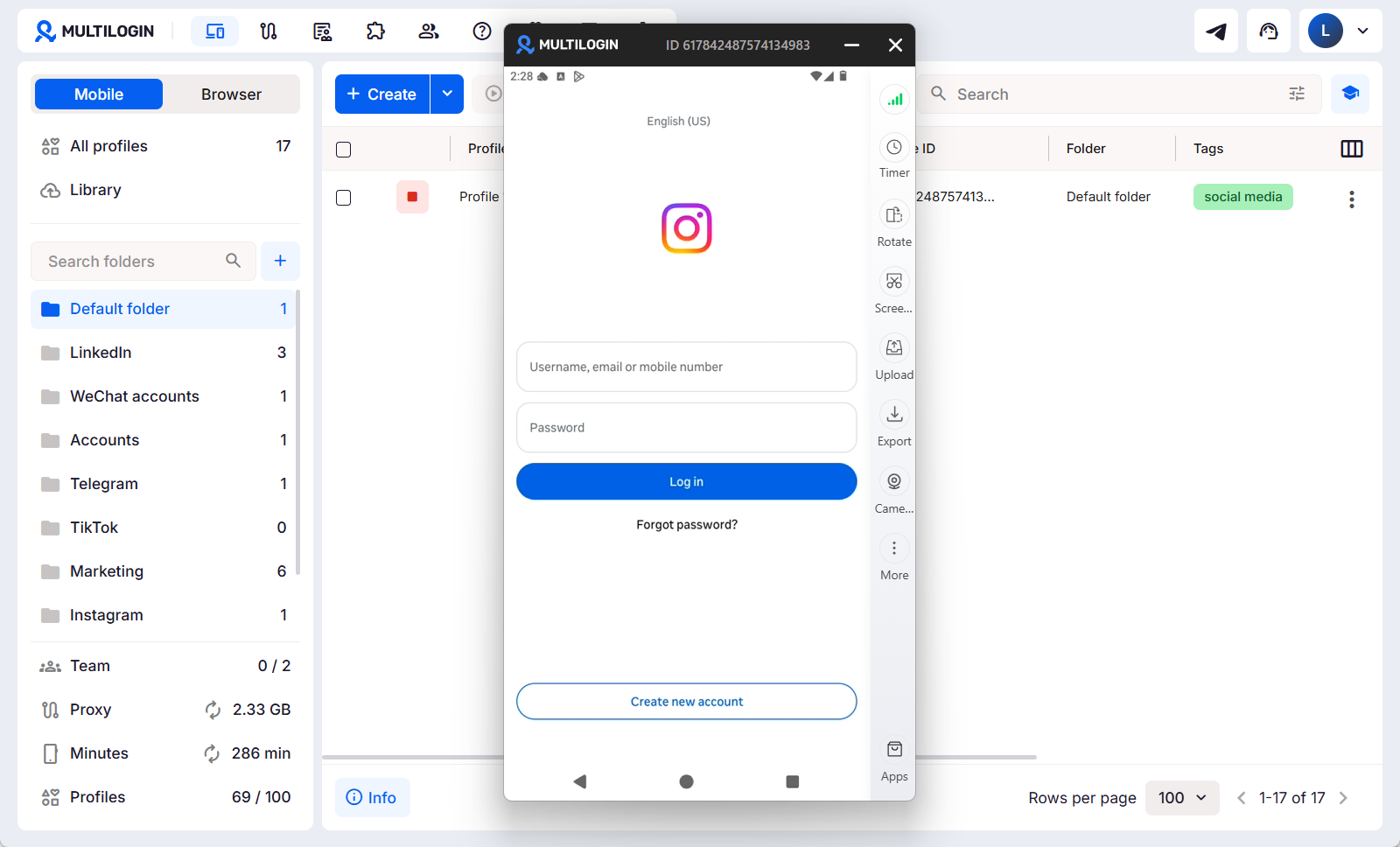Image resolution: width=1400 pixels, height=847 pixels.
Task: Click the graduation cap learning icon
Action: (x=1350, y=94)
